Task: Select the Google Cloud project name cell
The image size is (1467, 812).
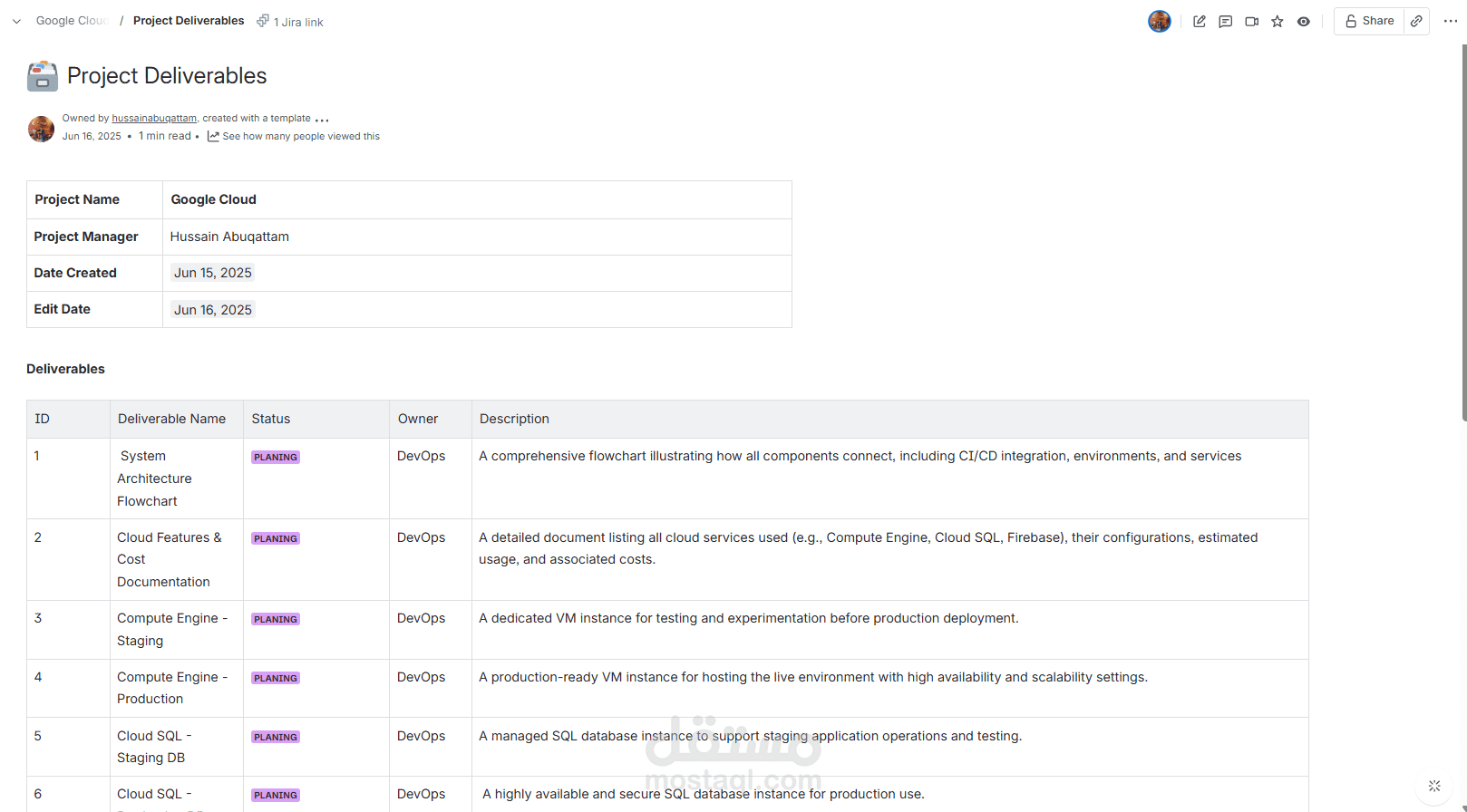Action: (x=477, y=199)
